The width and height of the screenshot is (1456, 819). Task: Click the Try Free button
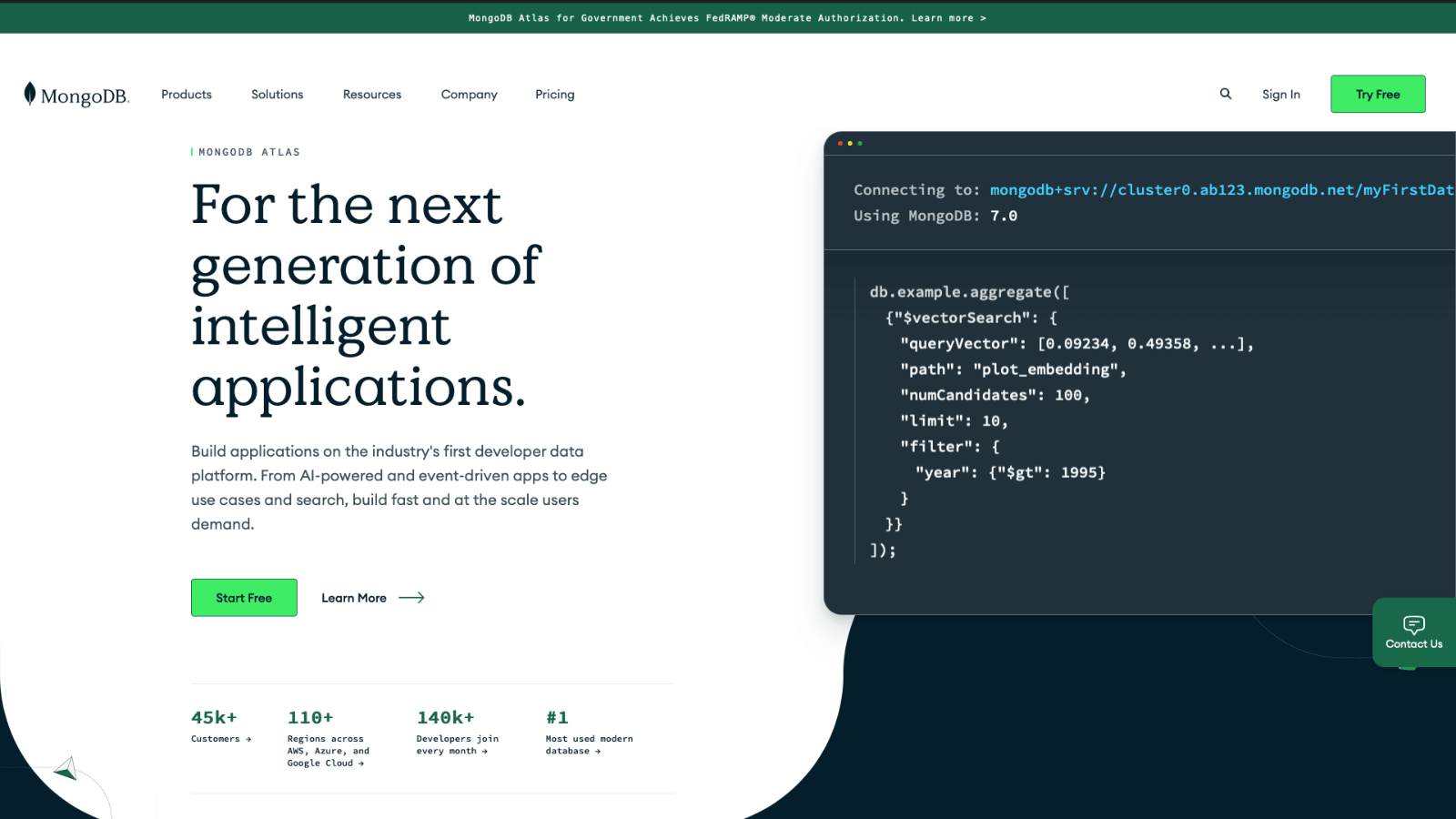(x=1378, y=94)
